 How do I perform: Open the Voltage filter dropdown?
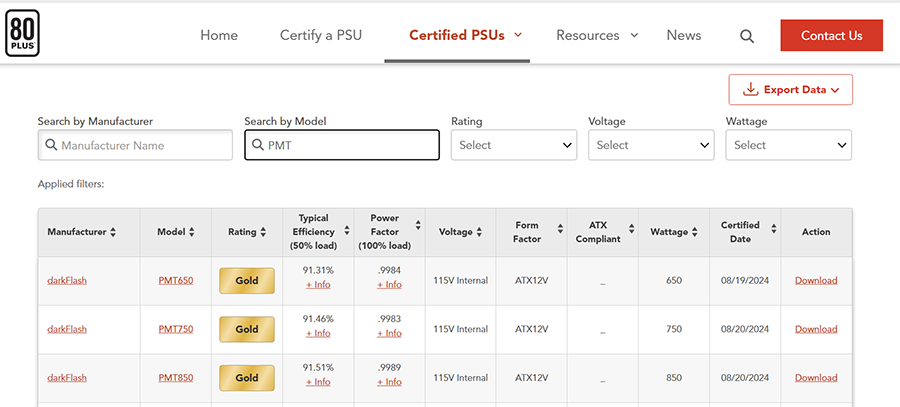pos(651,145)
